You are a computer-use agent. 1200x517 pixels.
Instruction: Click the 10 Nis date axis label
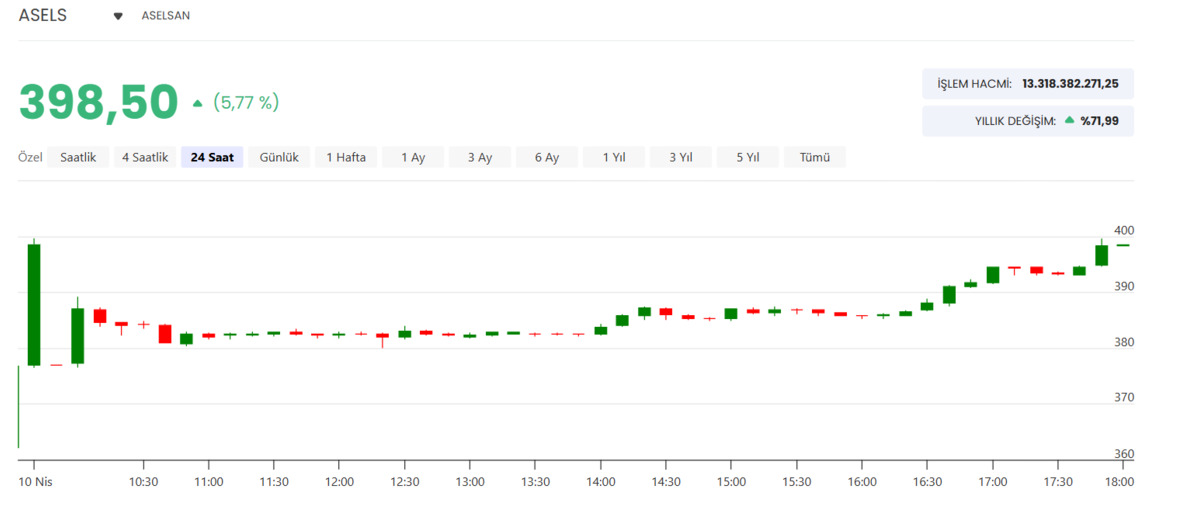point(36,482)
